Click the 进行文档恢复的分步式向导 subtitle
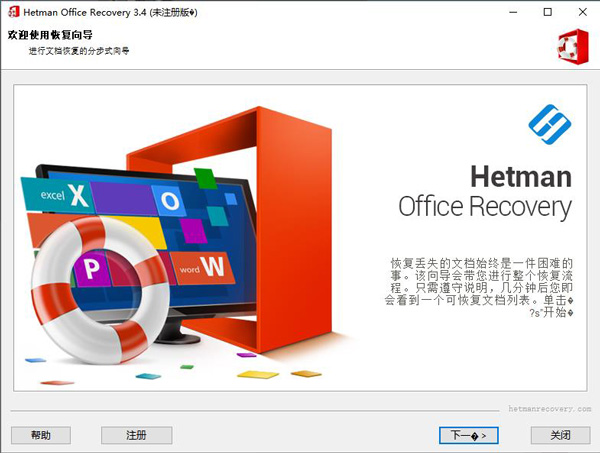600x453 pixels. (79, 51)
